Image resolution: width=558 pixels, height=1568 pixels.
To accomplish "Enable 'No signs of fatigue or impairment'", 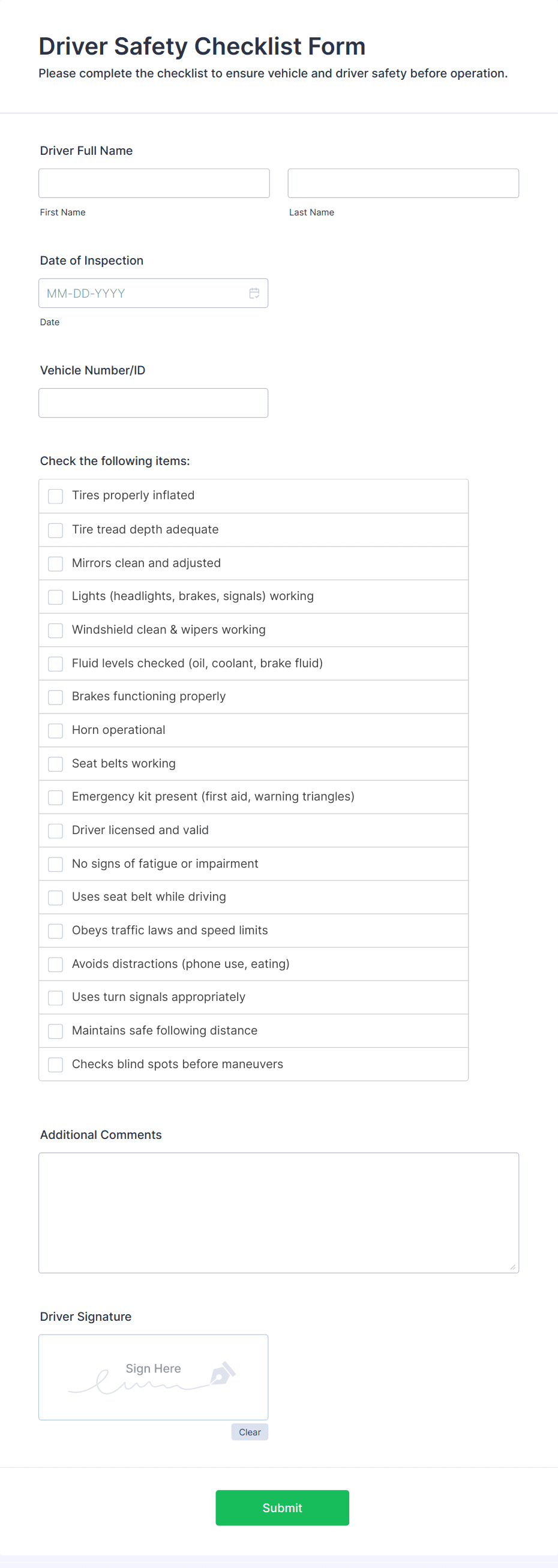I will (55, 863).
